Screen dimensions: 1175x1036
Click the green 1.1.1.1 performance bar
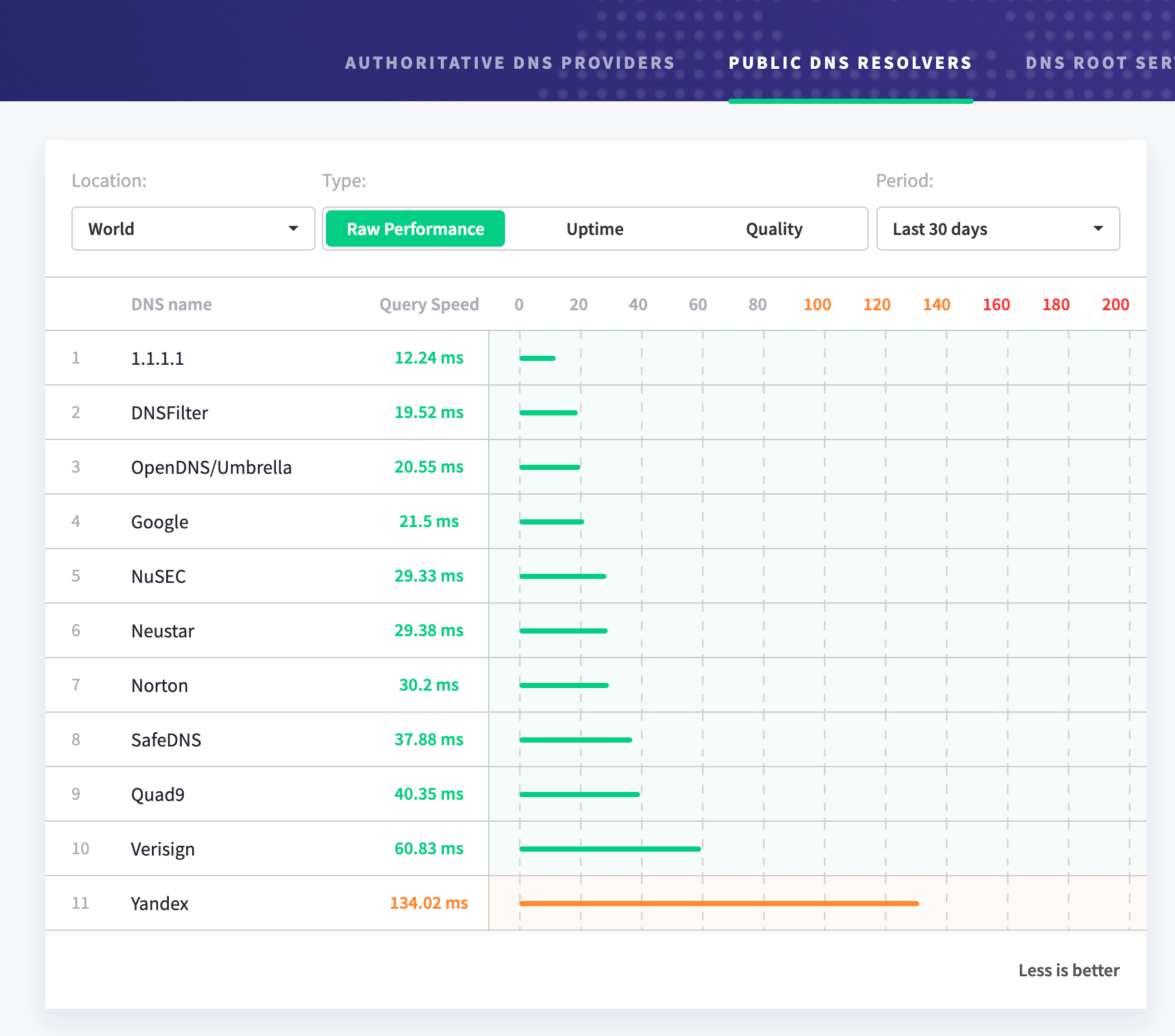538,358
